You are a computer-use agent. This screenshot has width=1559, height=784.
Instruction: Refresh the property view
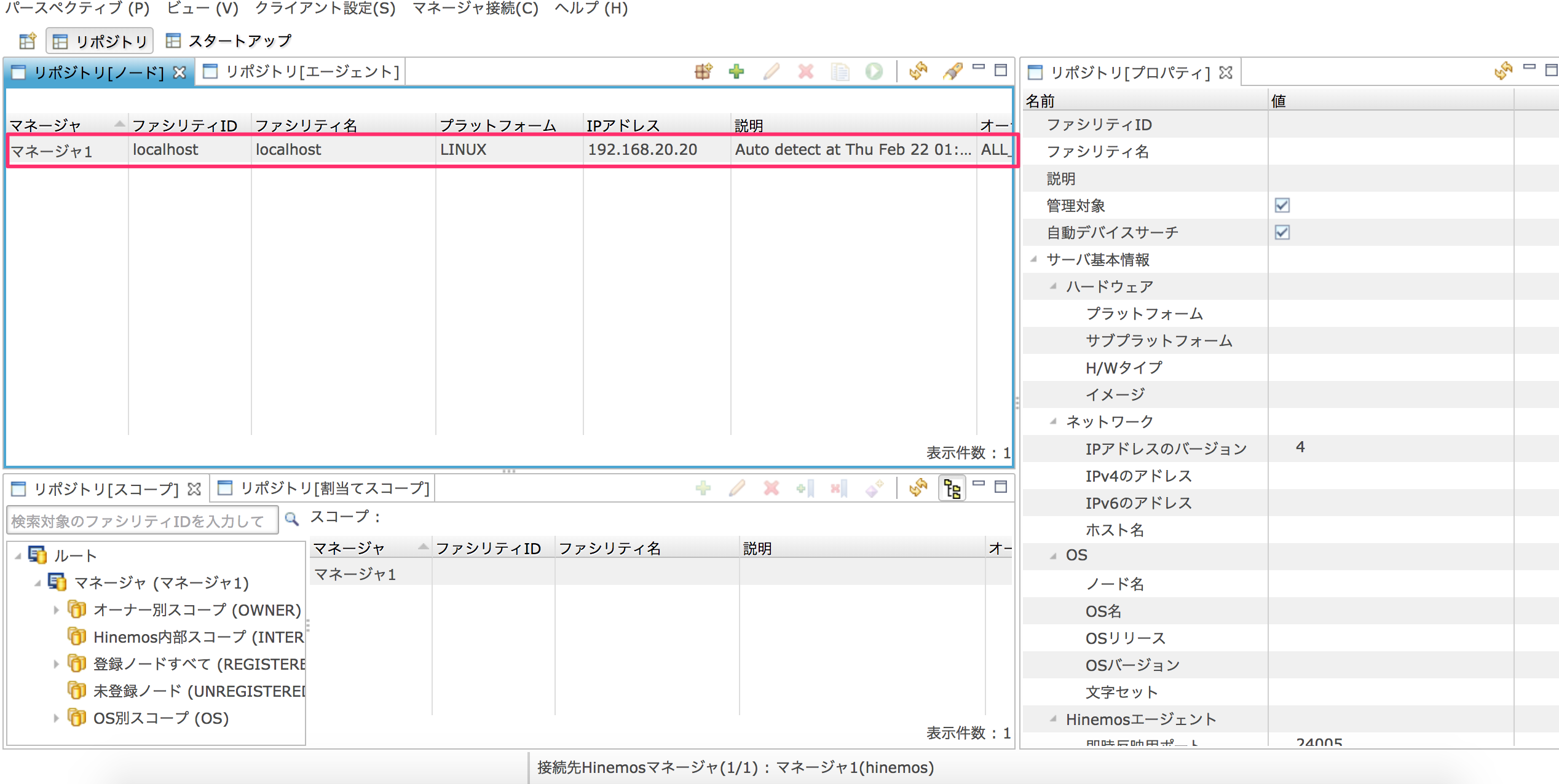pos(1503,72)
